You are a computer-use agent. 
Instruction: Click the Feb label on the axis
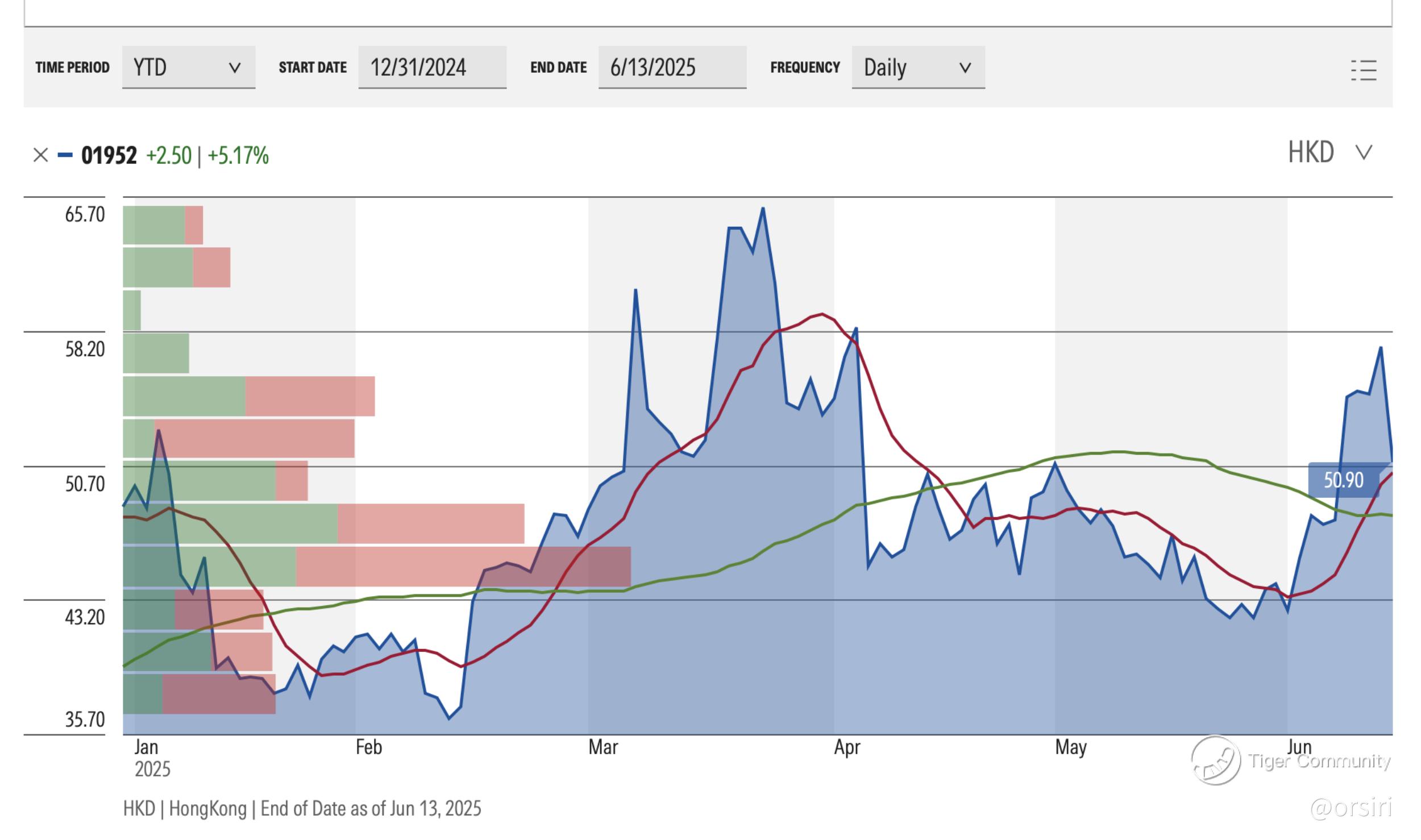click(x=369, y=747)
